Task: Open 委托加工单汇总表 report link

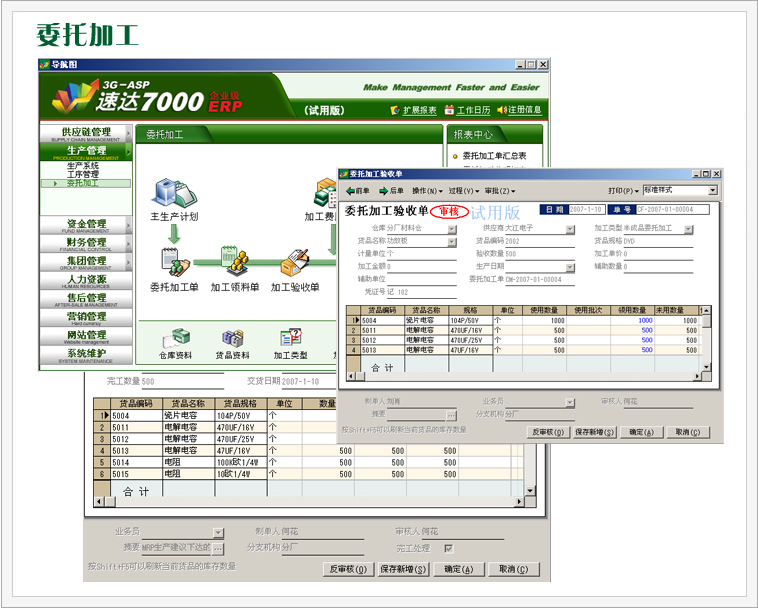Action: point(494,156)
